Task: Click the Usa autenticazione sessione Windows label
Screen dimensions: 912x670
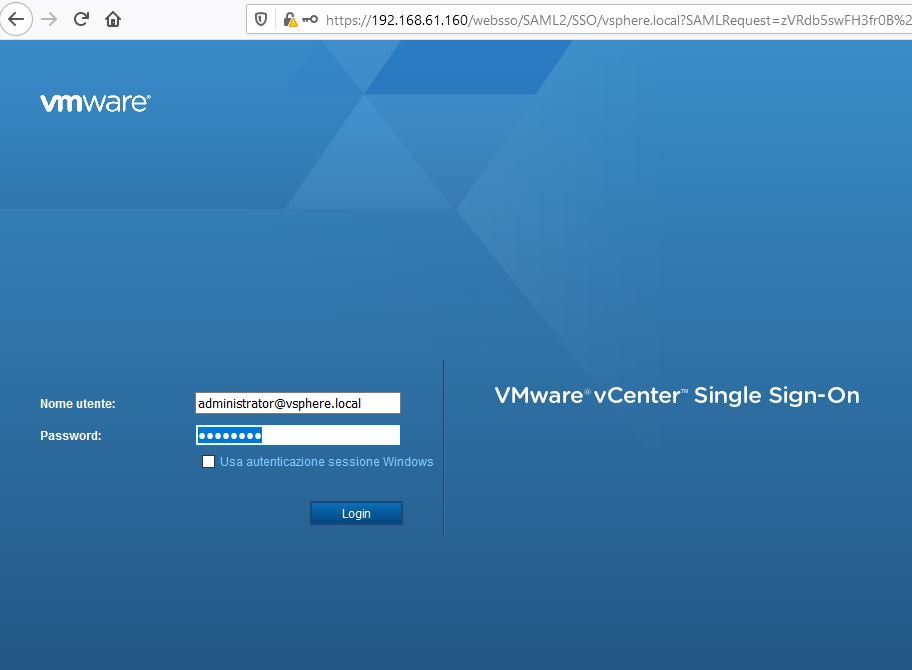Action: [326, 462]
